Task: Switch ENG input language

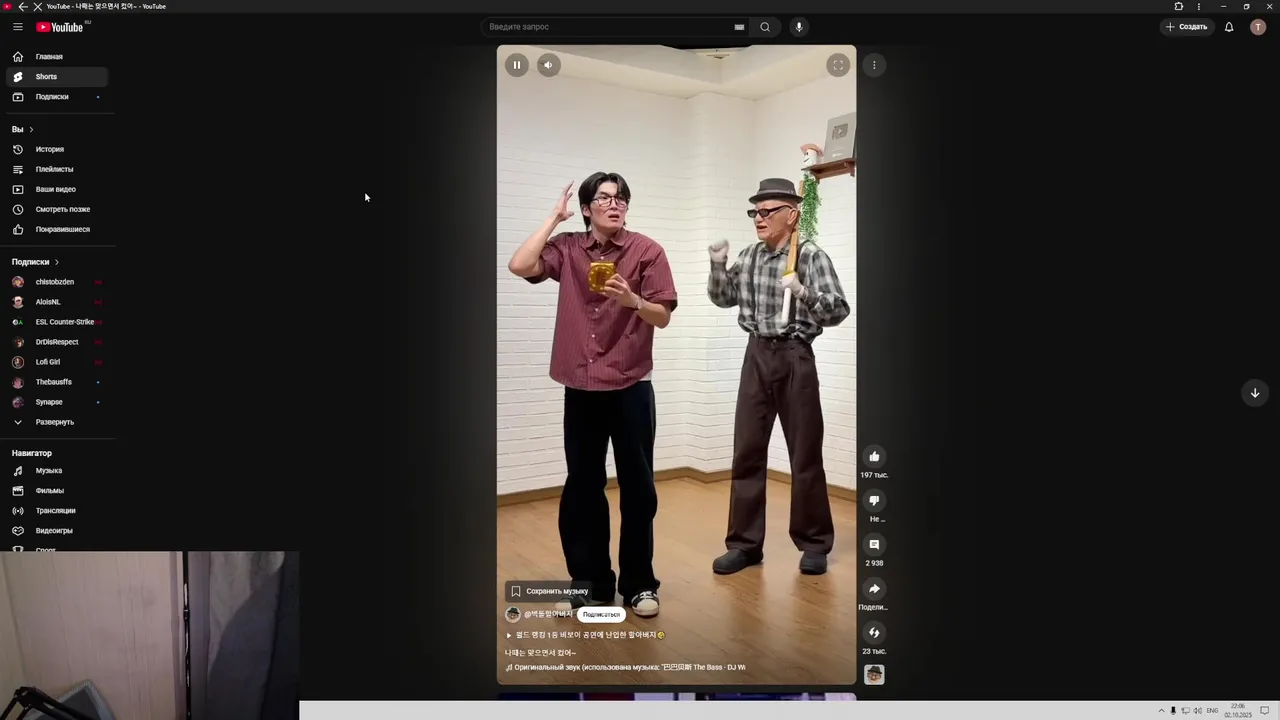Action: click(1212, 710)
